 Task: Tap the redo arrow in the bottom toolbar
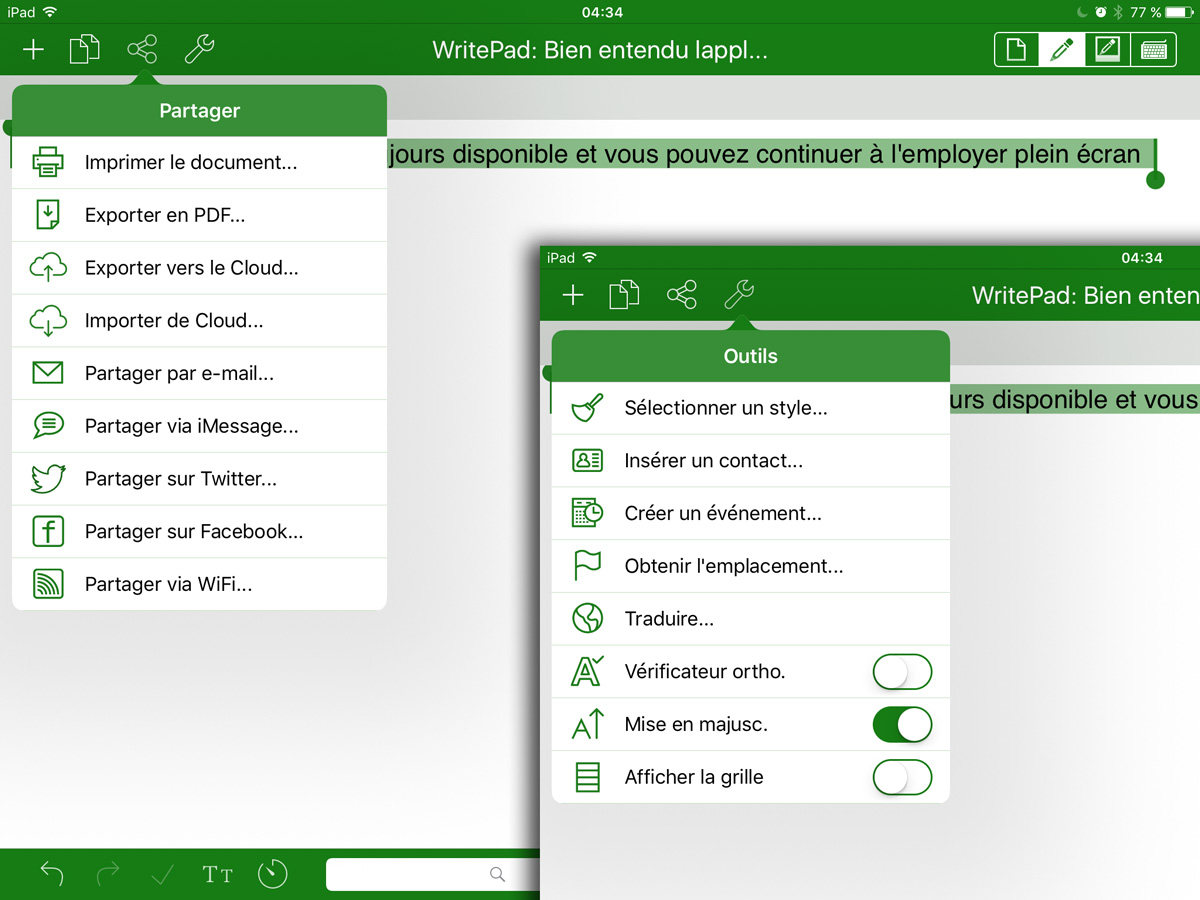107,874
